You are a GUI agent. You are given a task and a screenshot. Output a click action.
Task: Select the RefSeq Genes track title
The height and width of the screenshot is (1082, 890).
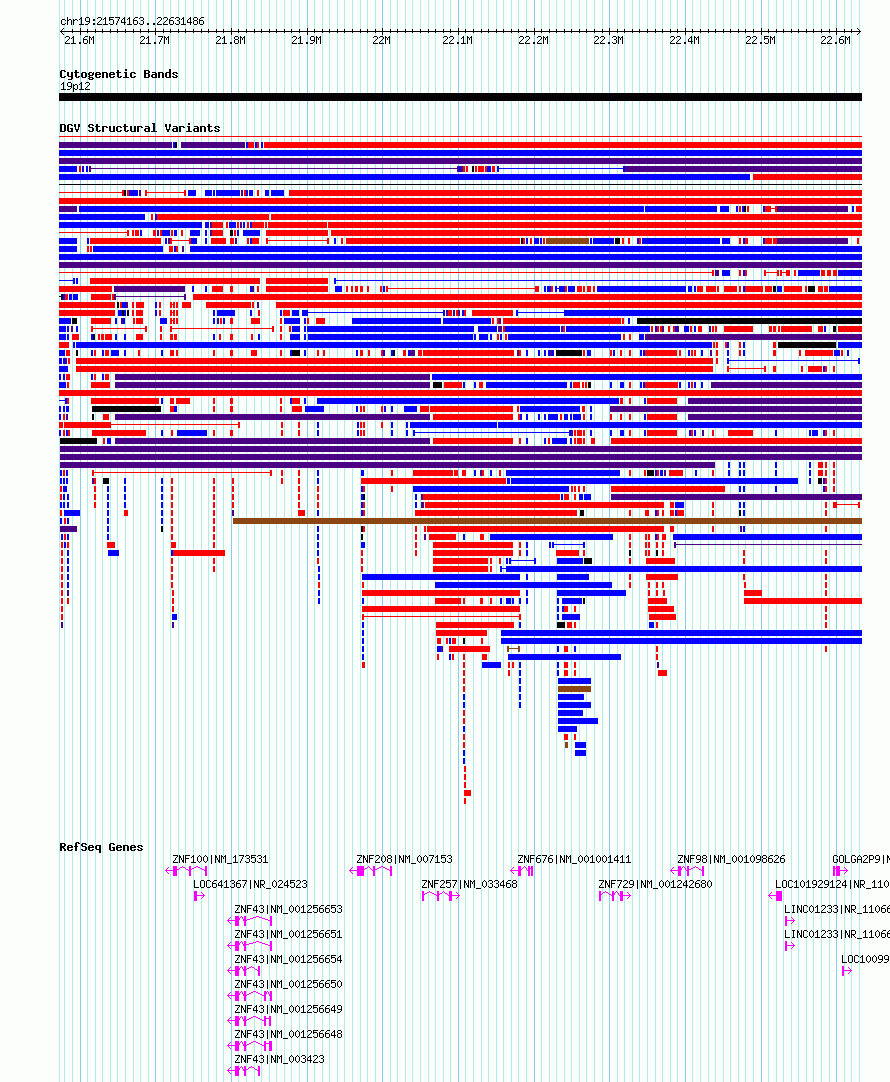tap(101, 847)
